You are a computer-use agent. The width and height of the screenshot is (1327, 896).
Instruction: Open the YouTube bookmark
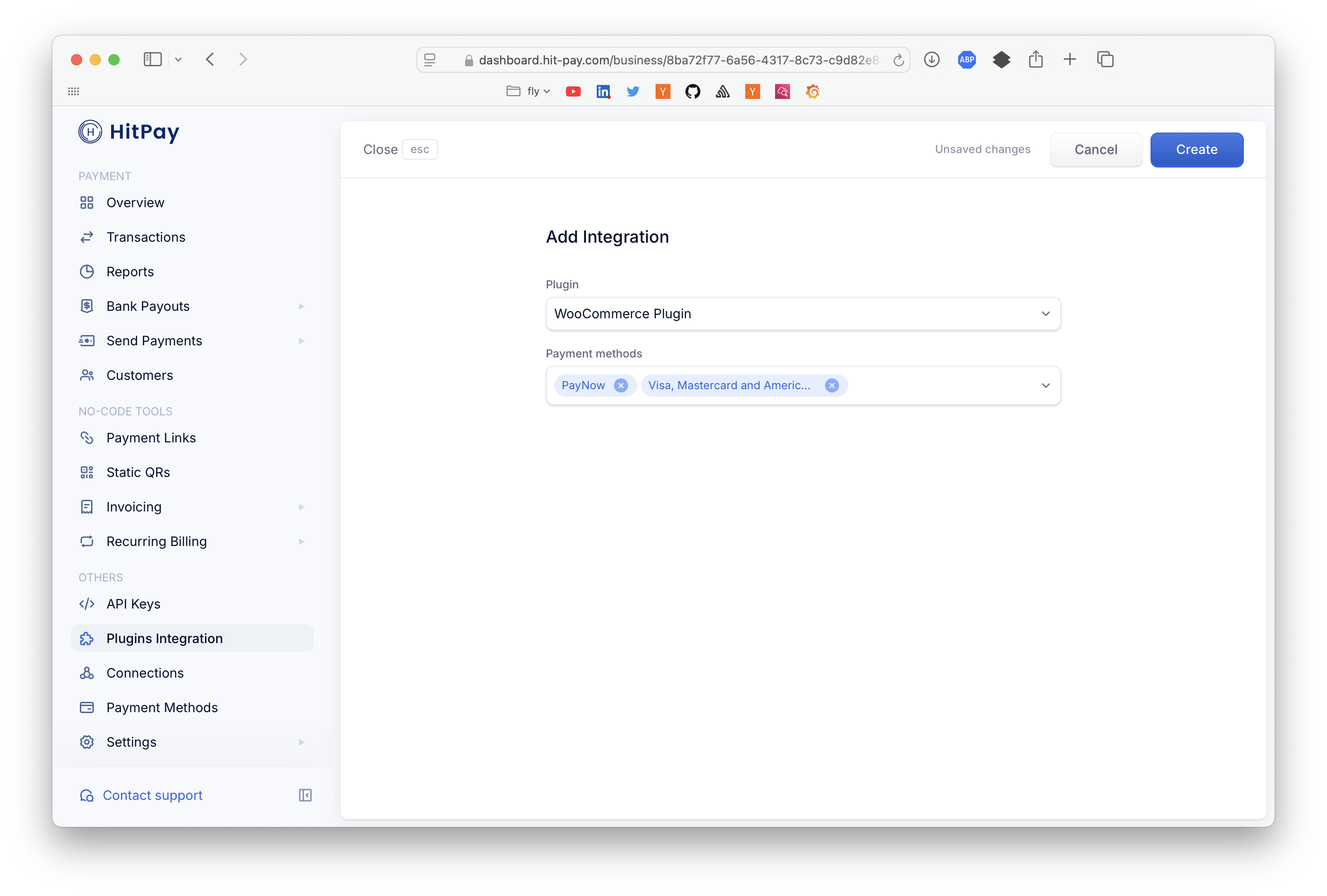click(x=573, y=91)
